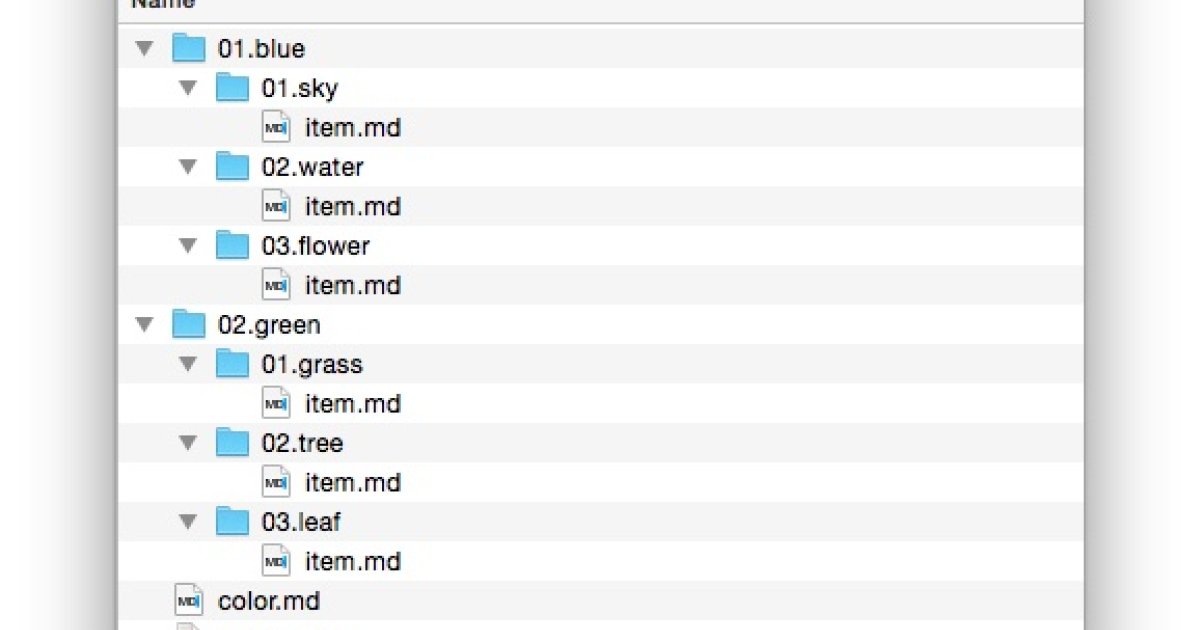Collapse the 01.grass subfolder
This screenshot has height=630, width=1200.
188,364
